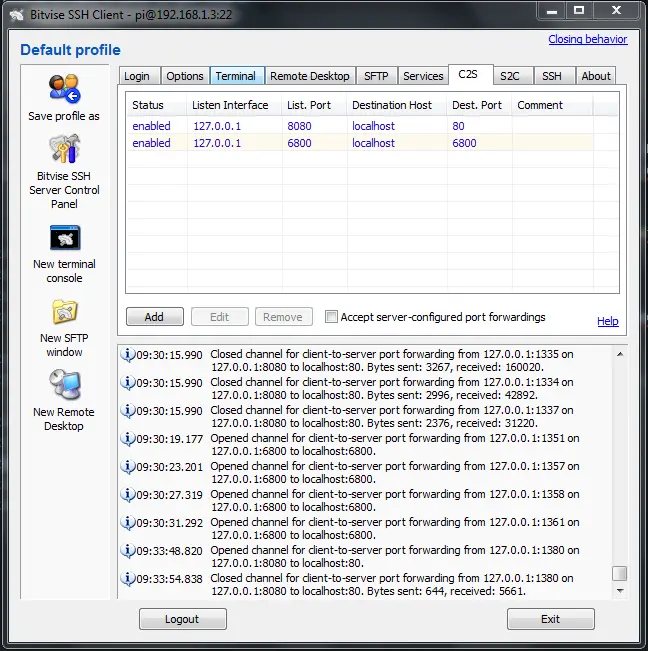Click the Help link
The height and width of the screenshot is (651, 648).
[x=607, y=321]
